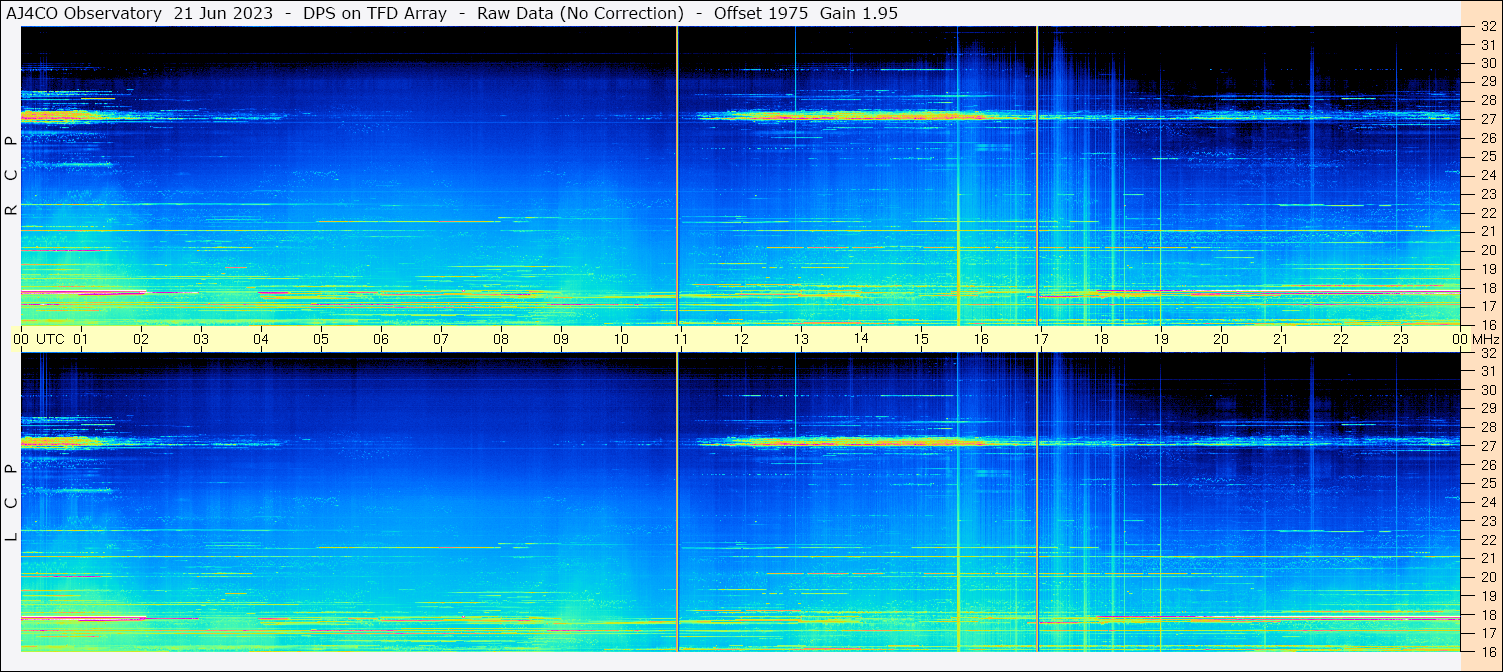Click the 21 MHz label in lower panel
The height and width of the screenshot is (672, 1503).
(1487, 558)
